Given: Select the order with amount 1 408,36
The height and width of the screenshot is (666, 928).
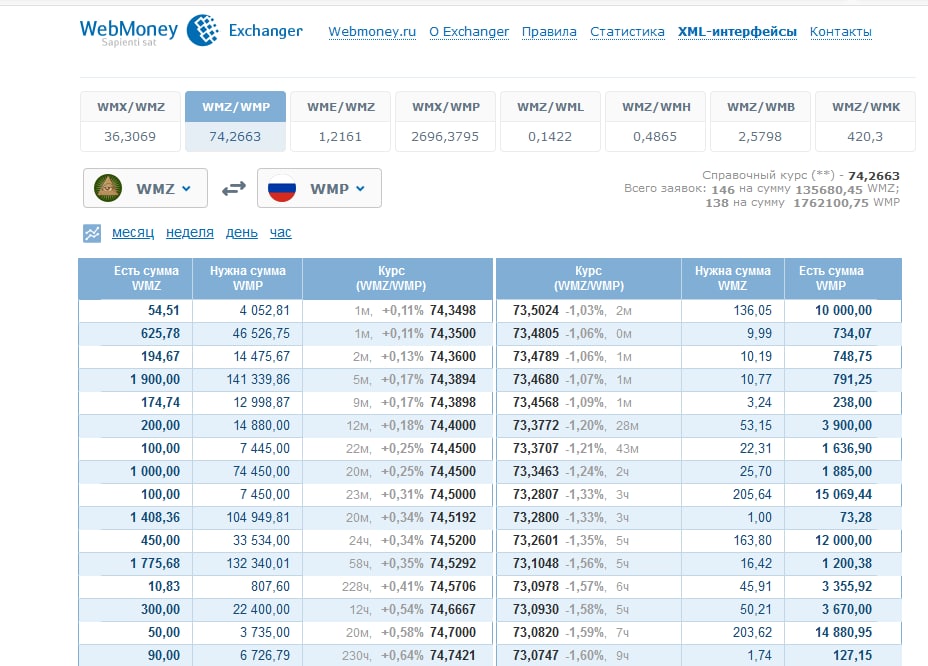Looking at the screenshot, I should click(285, 517).
